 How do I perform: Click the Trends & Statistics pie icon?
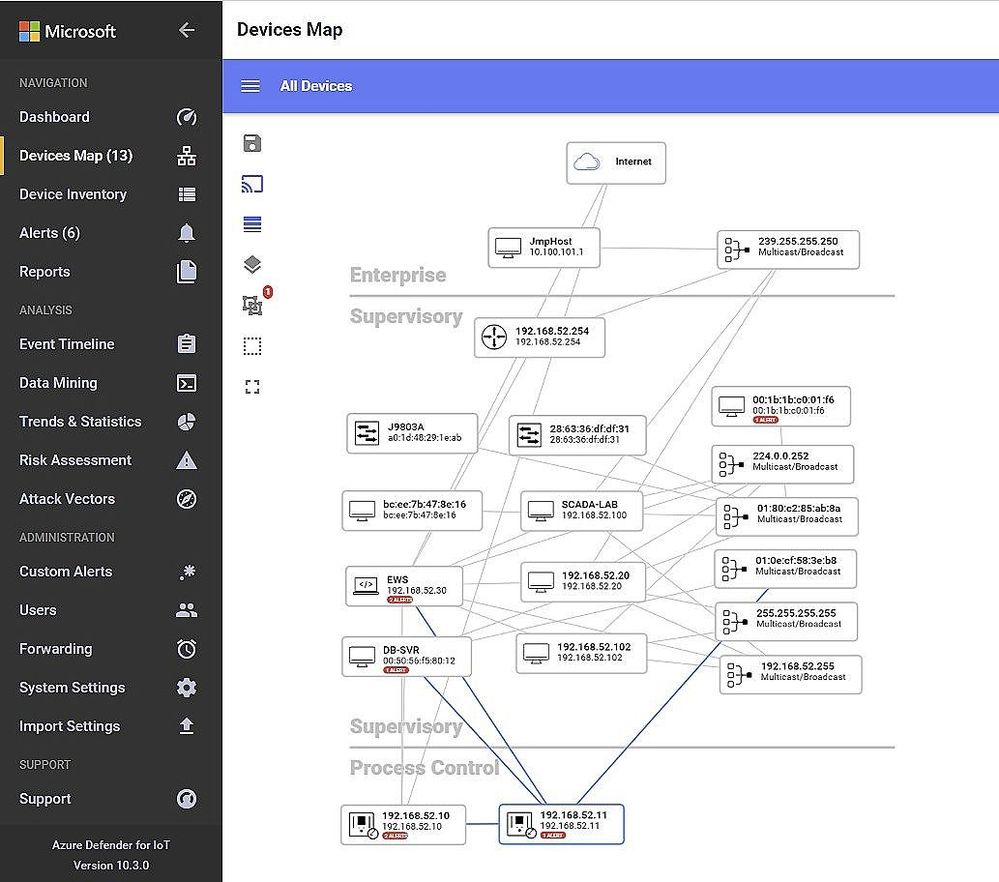(187, 422)
